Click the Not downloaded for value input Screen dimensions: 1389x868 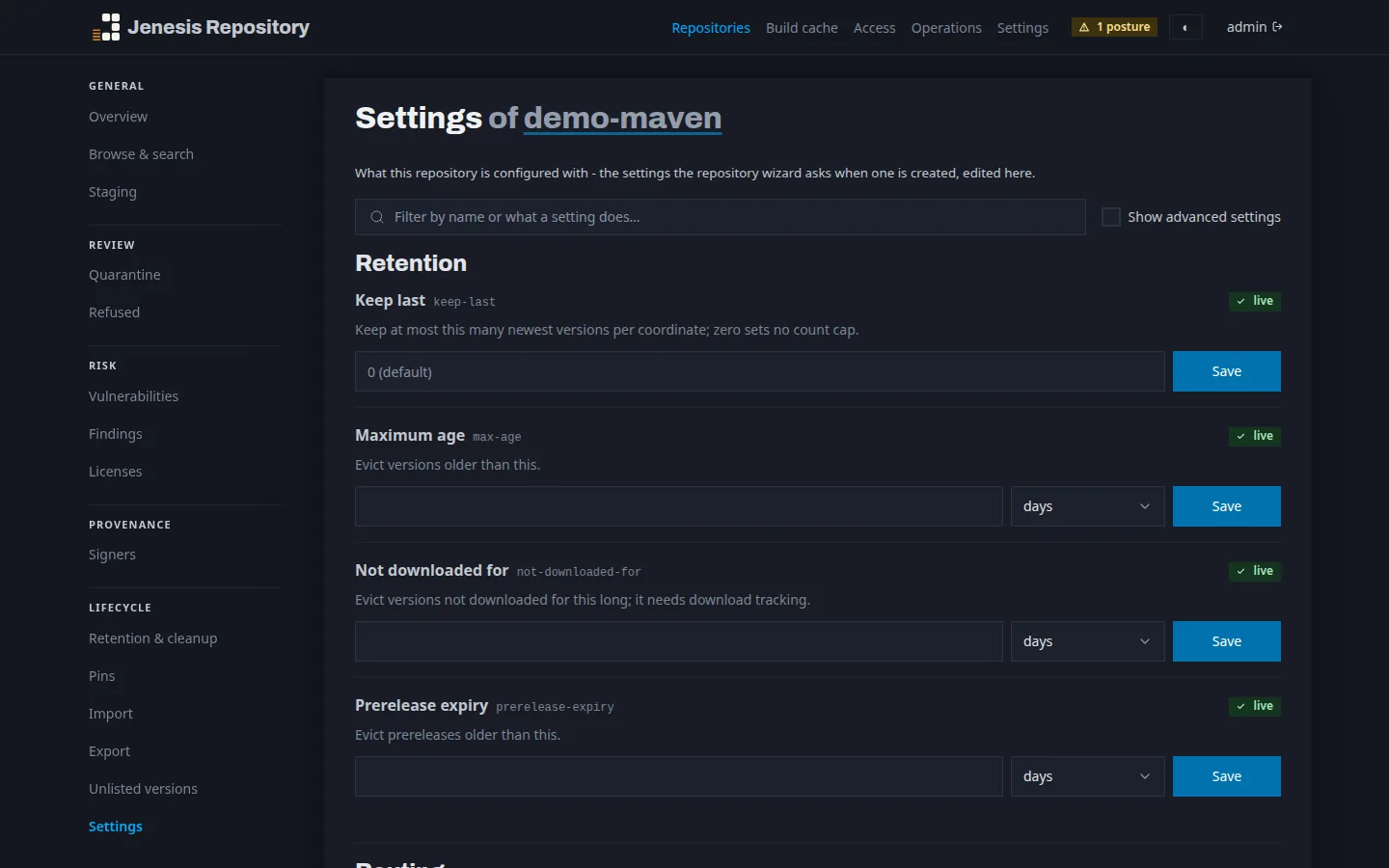click(x=679, y=641)
